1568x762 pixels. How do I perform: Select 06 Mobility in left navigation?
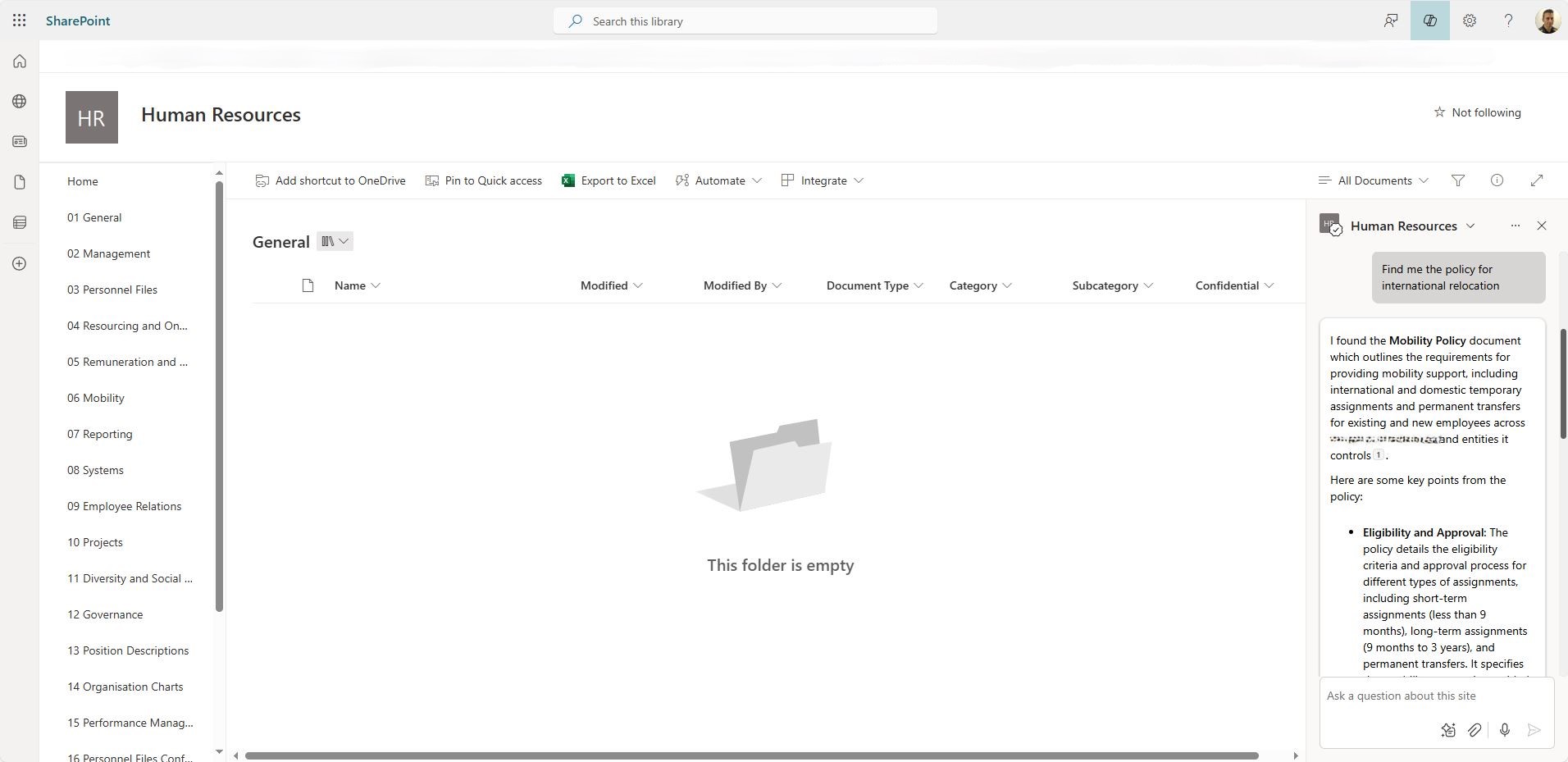point(96,398)
